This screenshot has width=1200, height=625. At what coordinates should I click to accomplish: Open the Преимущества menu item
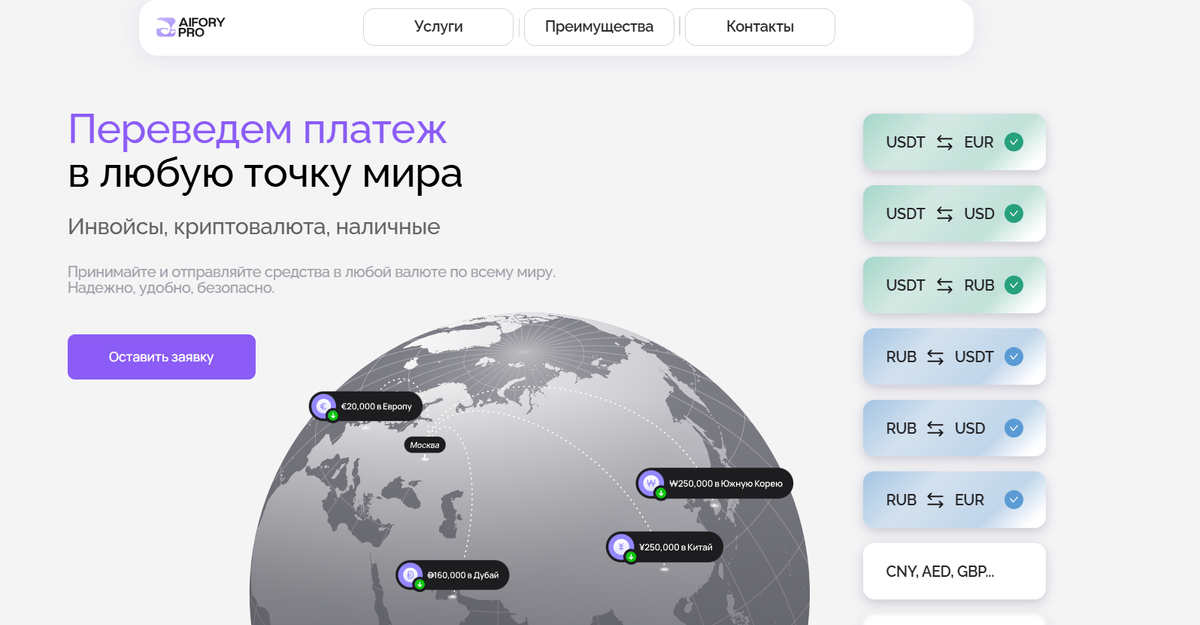[598, 27]
